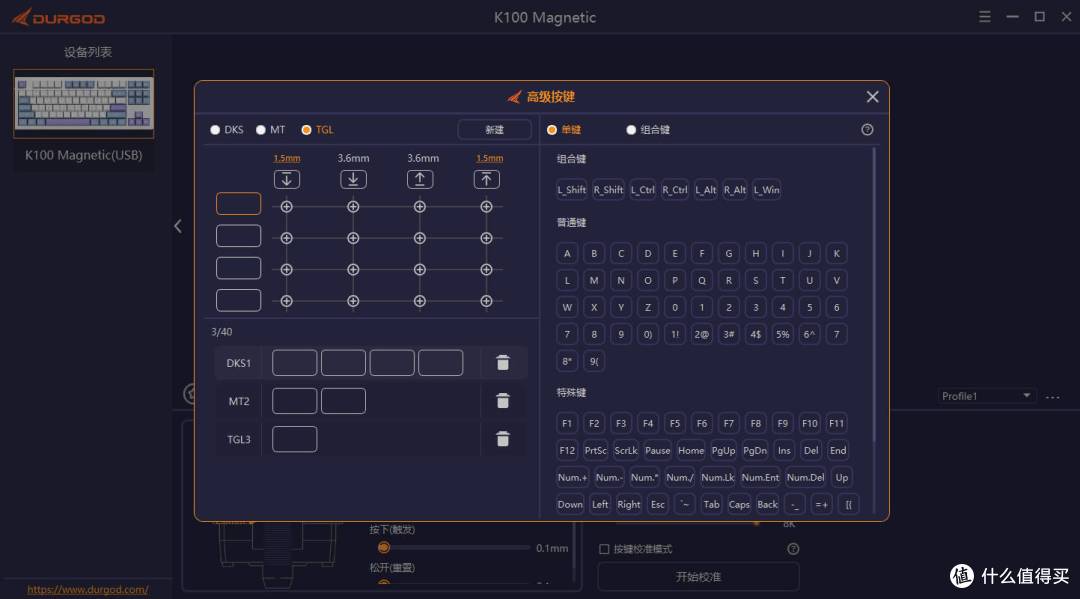Click the 3.6mm release-up arrow icon

coord(420,180)
